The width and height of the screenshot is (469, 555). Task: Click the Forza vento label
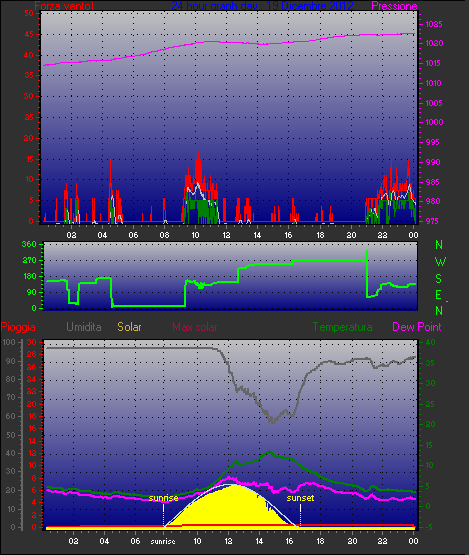click(64, 6)
